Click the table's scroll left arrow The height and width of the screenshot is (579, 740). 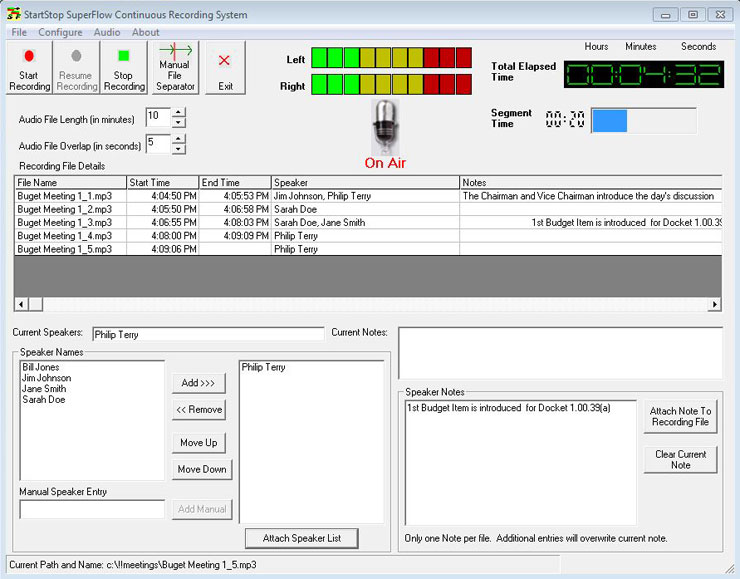coord(21,304)
